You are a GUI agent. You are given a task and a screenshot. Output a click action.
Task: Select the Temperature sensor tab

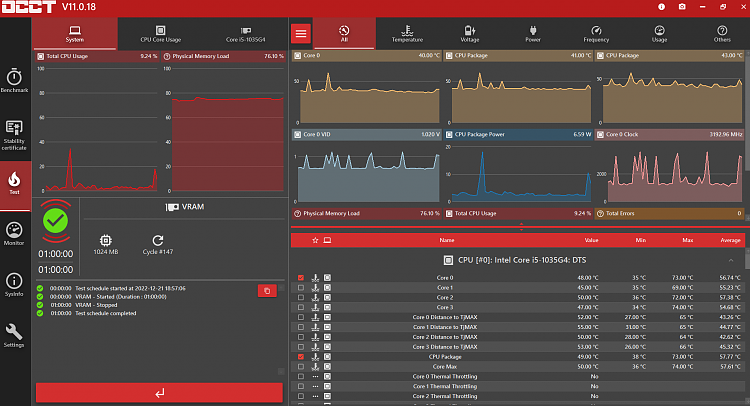pos(406,33)
